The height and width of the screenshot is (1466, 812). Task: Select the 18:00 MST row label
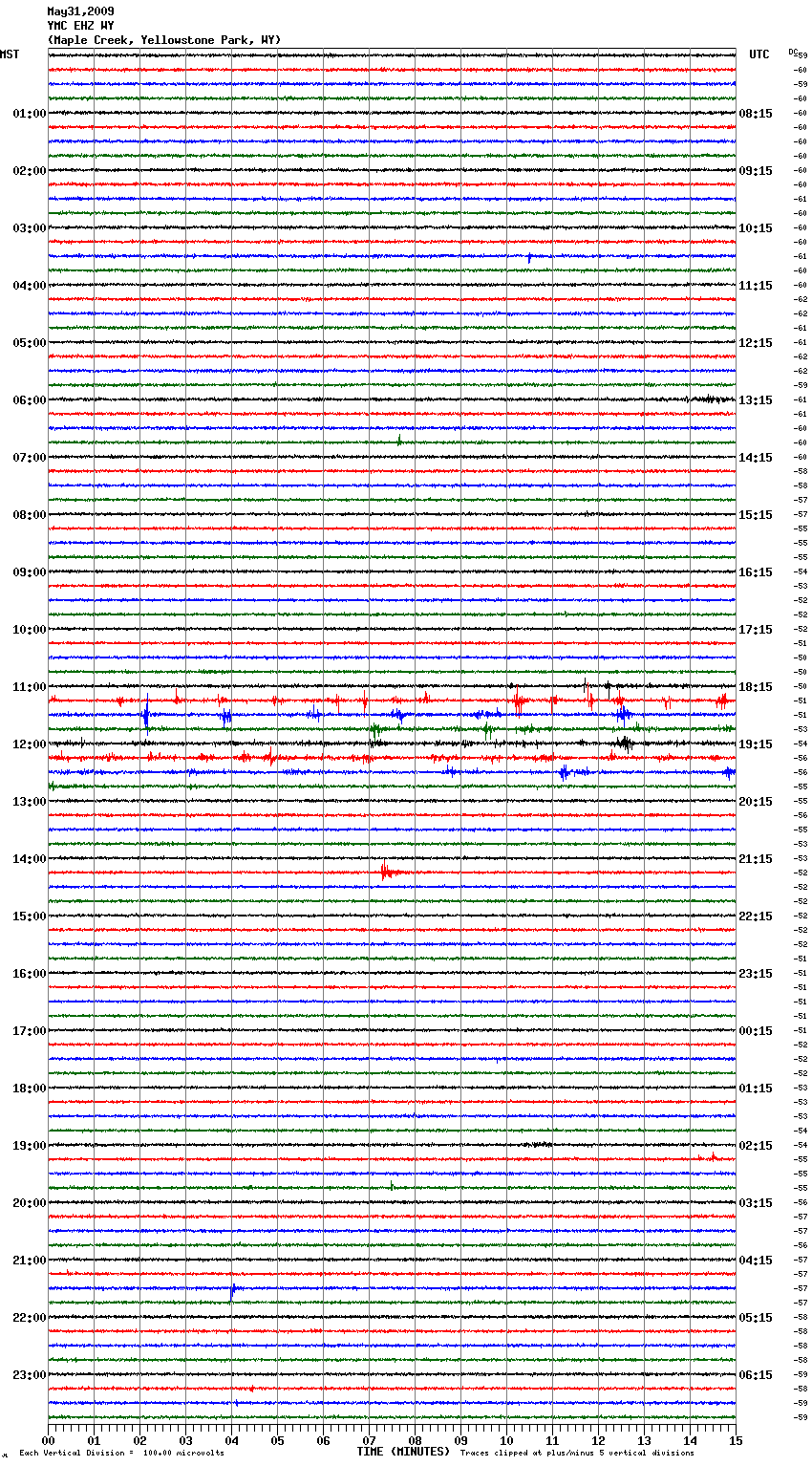30,1089
